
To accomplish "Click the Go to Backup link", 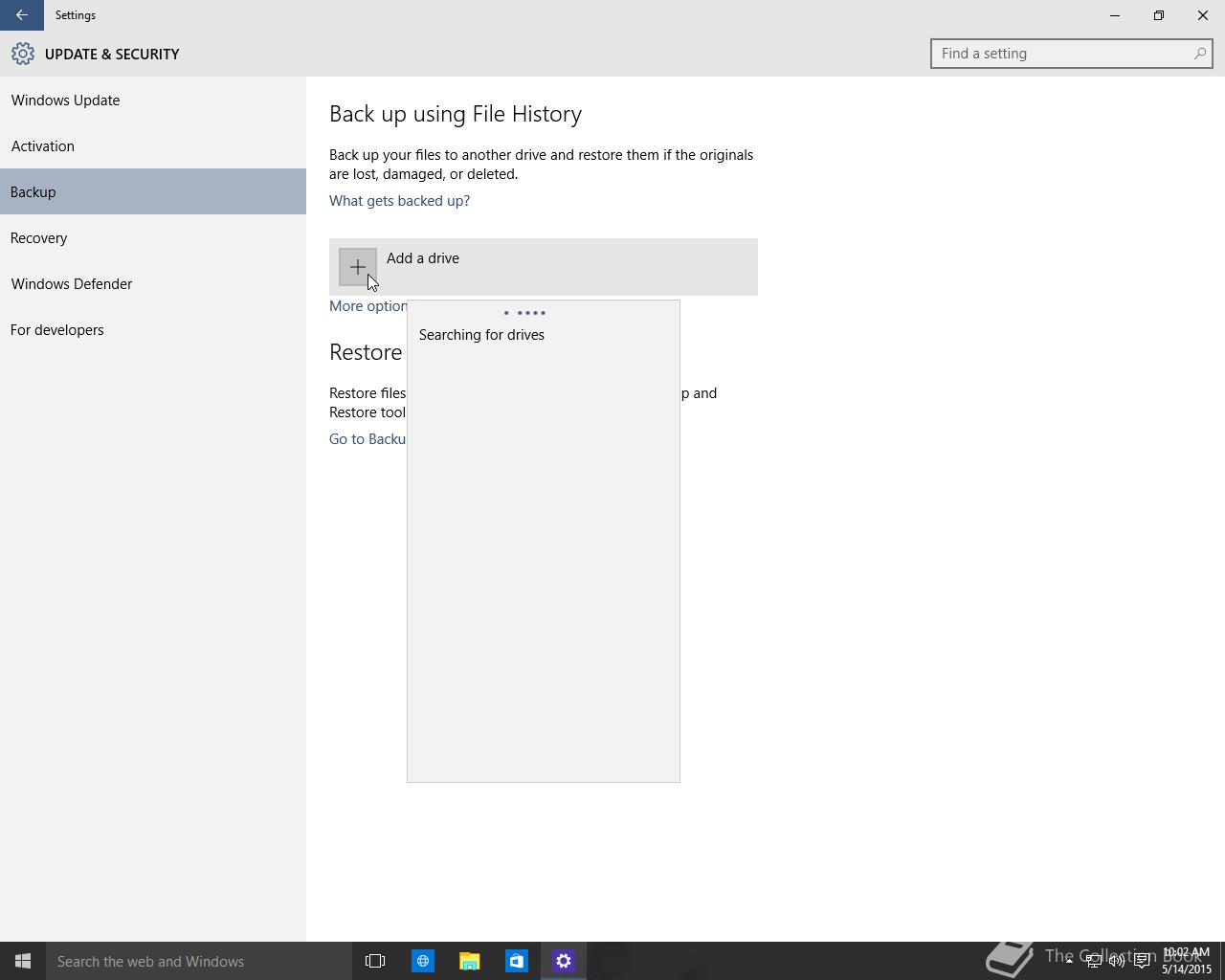I will (367, 438).
